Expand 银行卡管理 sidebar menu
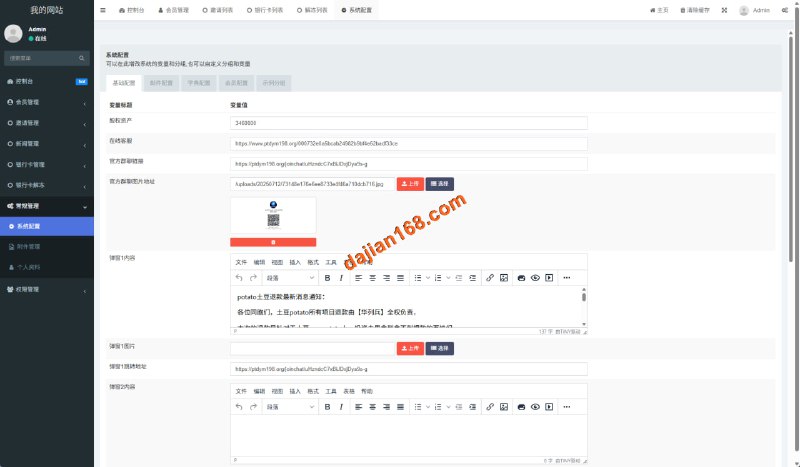Image resolution: width=800 pixels, height=467 pixels. (46, 164)
